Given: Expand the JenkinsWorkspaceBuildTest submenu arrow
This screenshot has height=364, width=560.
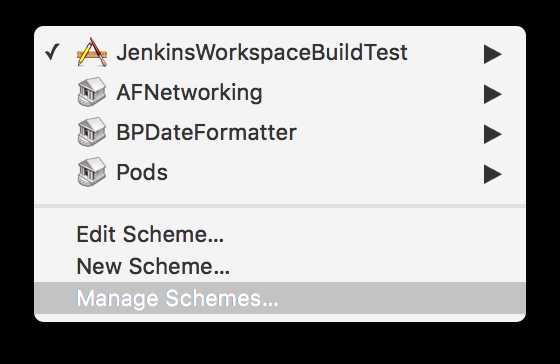Looking at the screenshot, I should tap(493, 54).
